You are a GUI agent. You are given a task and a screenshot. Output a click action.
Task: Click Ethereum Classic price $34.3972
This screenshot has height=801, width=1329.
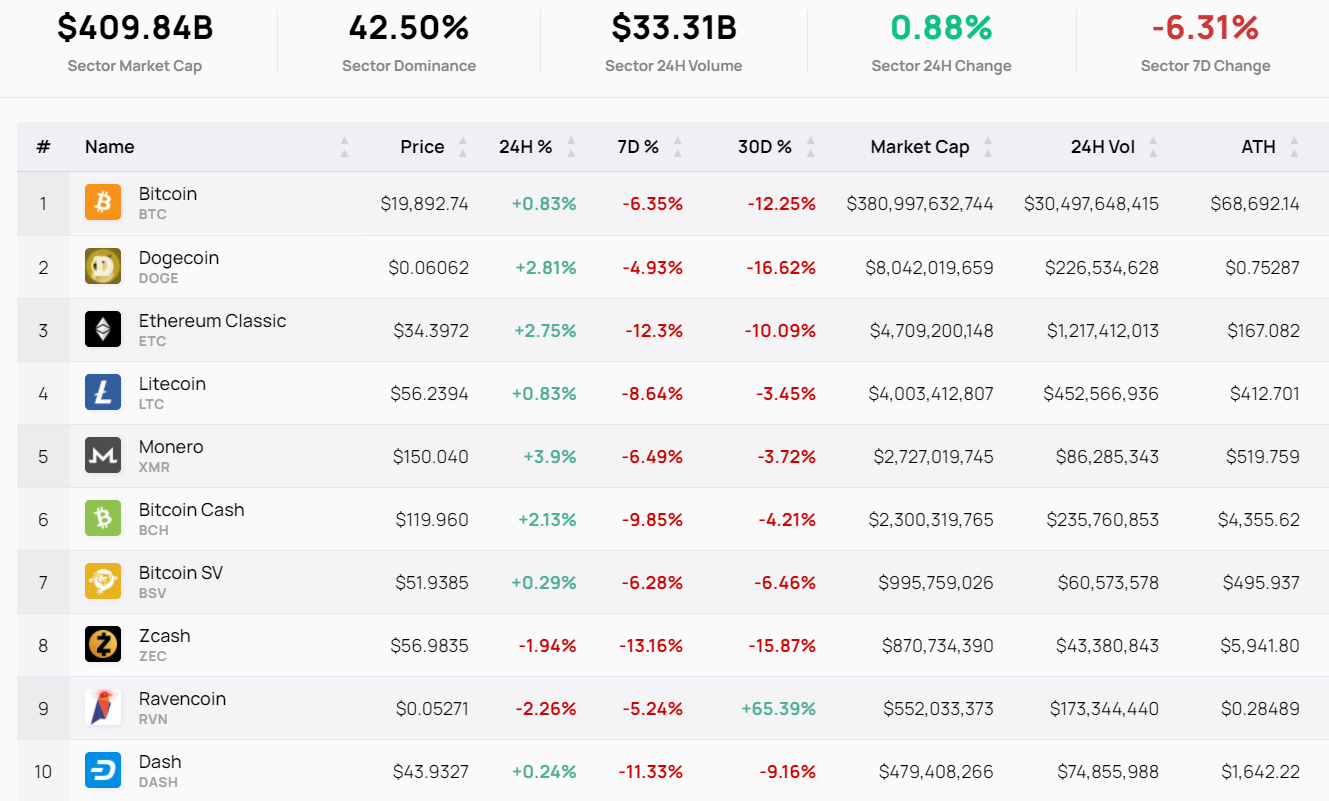click(x=430, y=330)
